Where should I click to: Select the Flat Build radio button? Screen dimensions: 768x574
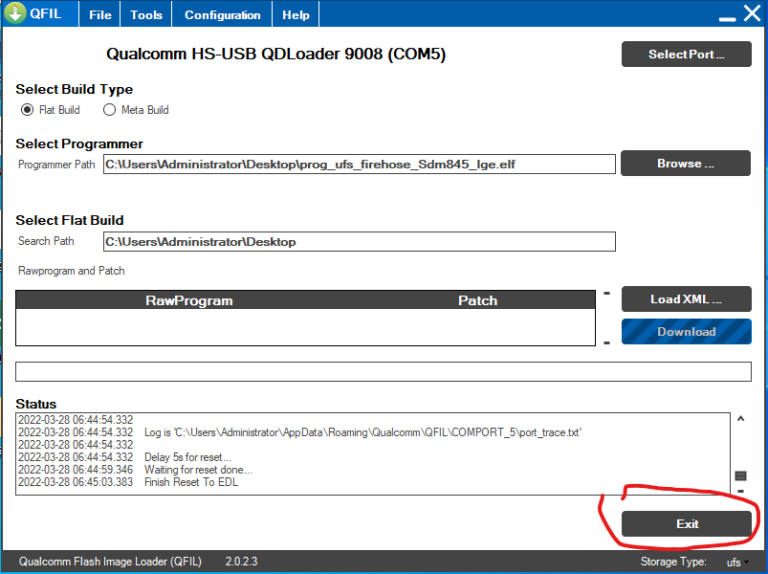pyautogui.click(x=27, y=110)
